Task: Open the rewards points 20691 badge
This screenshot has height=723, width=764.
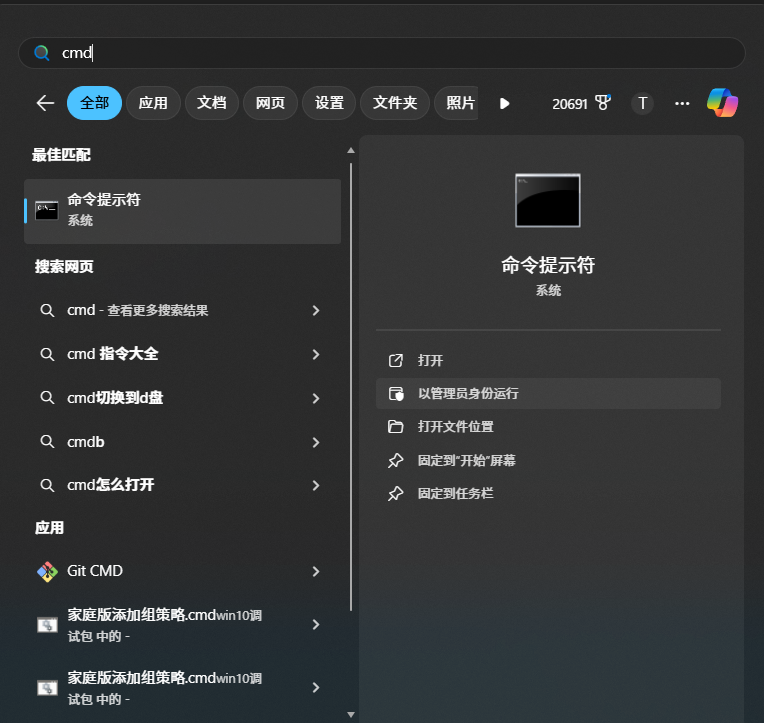Action: coord(581,103)
